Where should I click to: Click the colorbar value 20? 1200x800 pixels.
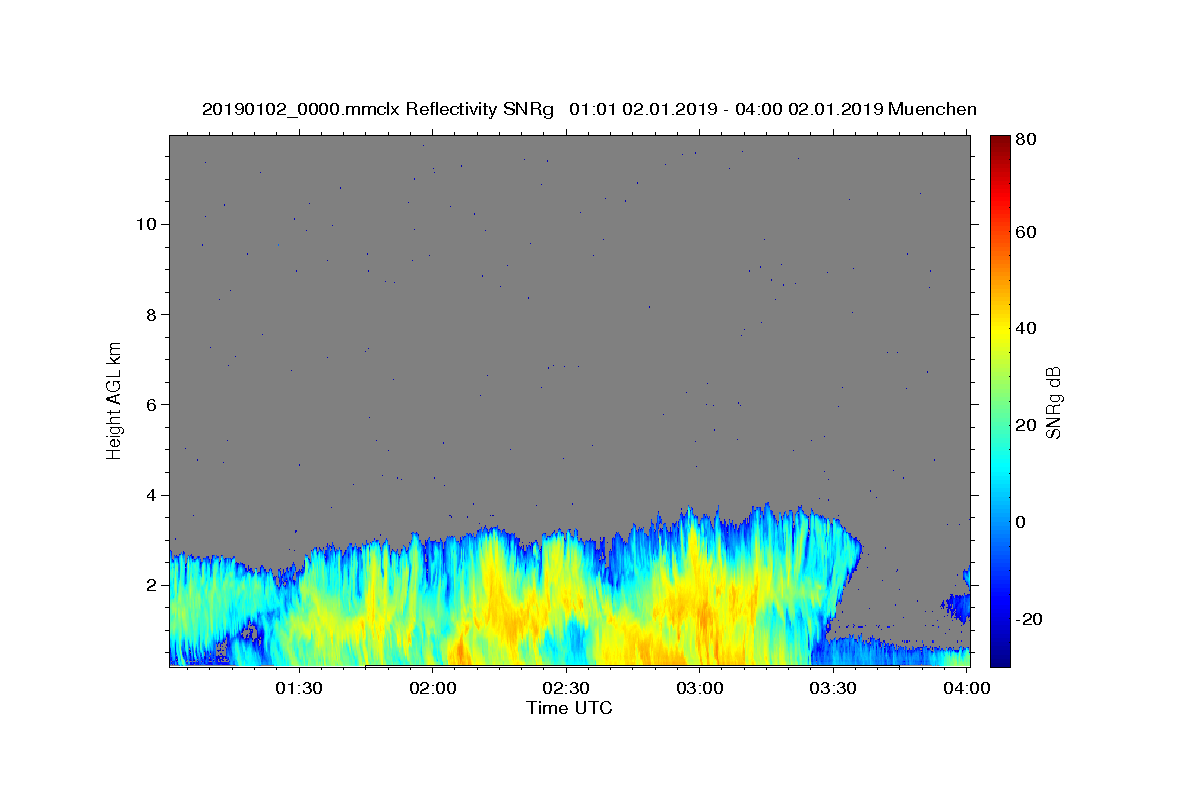[x=1025, y=425]
